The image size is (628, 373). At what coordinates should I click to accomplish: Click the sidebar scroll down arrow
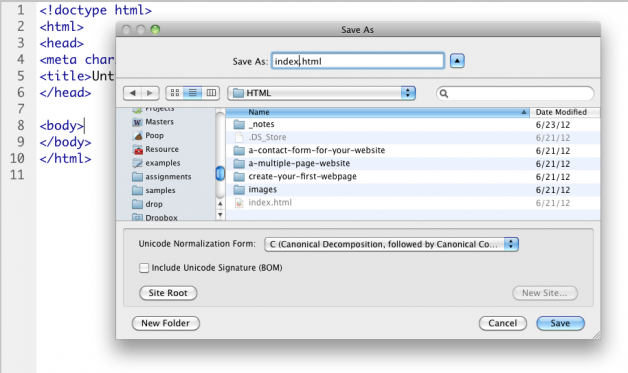click(220, 215)
